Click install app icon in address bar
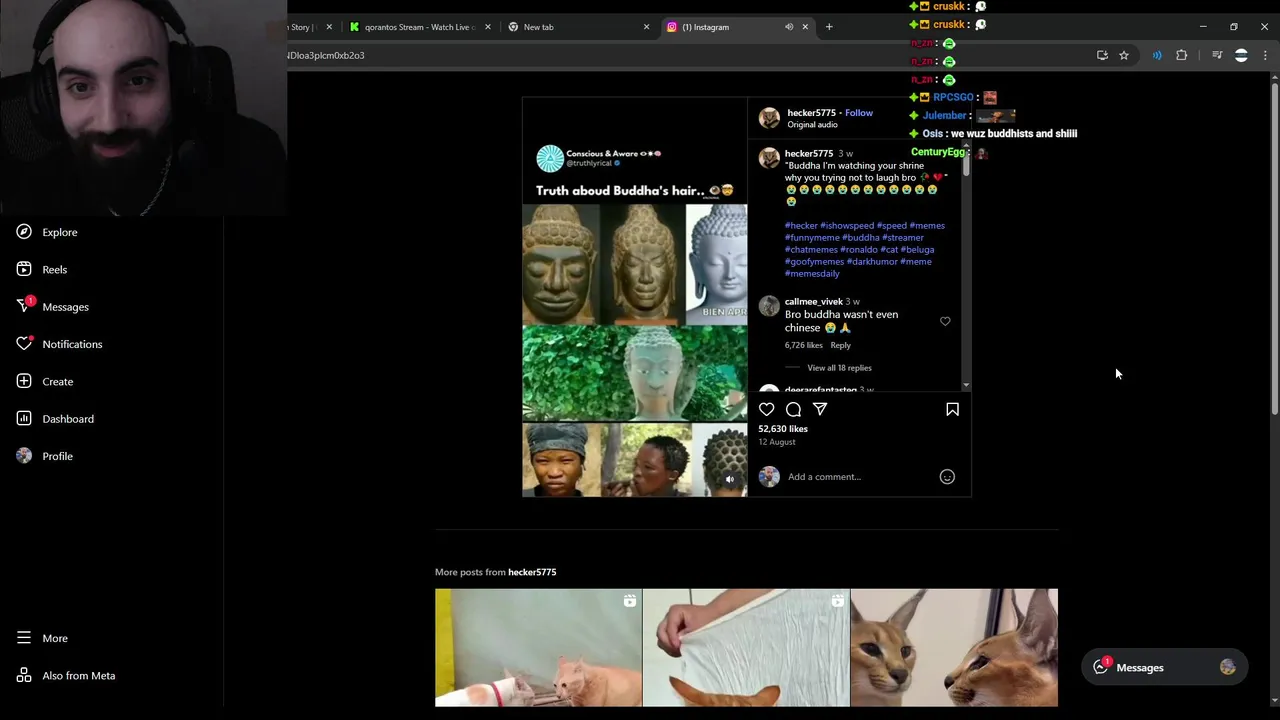Screen dimensions: 1280x720 pyautogui.click(x=1102, y=55)
